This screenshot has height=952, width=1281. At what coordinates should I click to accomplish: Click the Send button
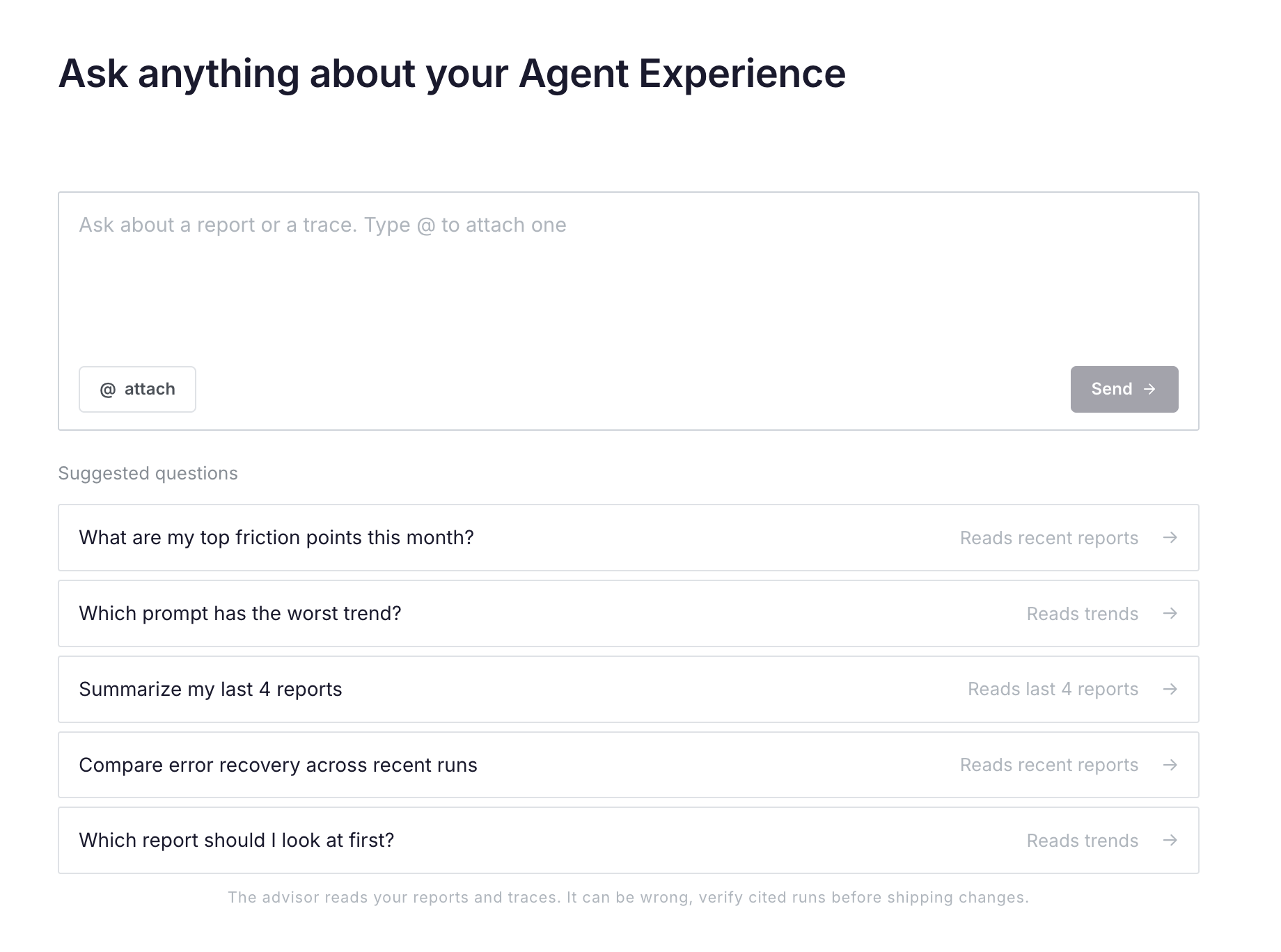point(1124,389)
